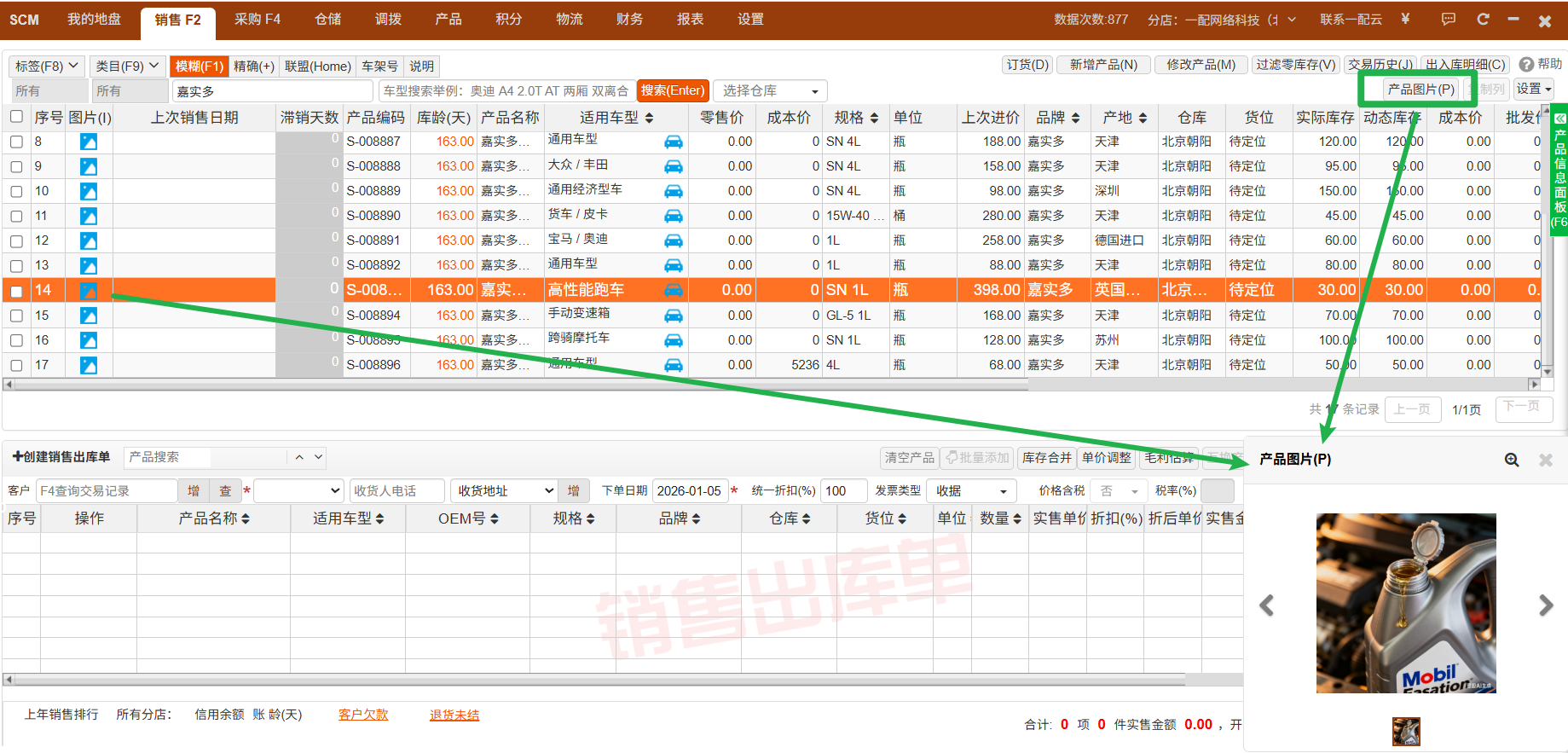Screen dimensions: 1568x753
Task: Open the 发票类型 收据 dropdown
Action: point(971,491)
